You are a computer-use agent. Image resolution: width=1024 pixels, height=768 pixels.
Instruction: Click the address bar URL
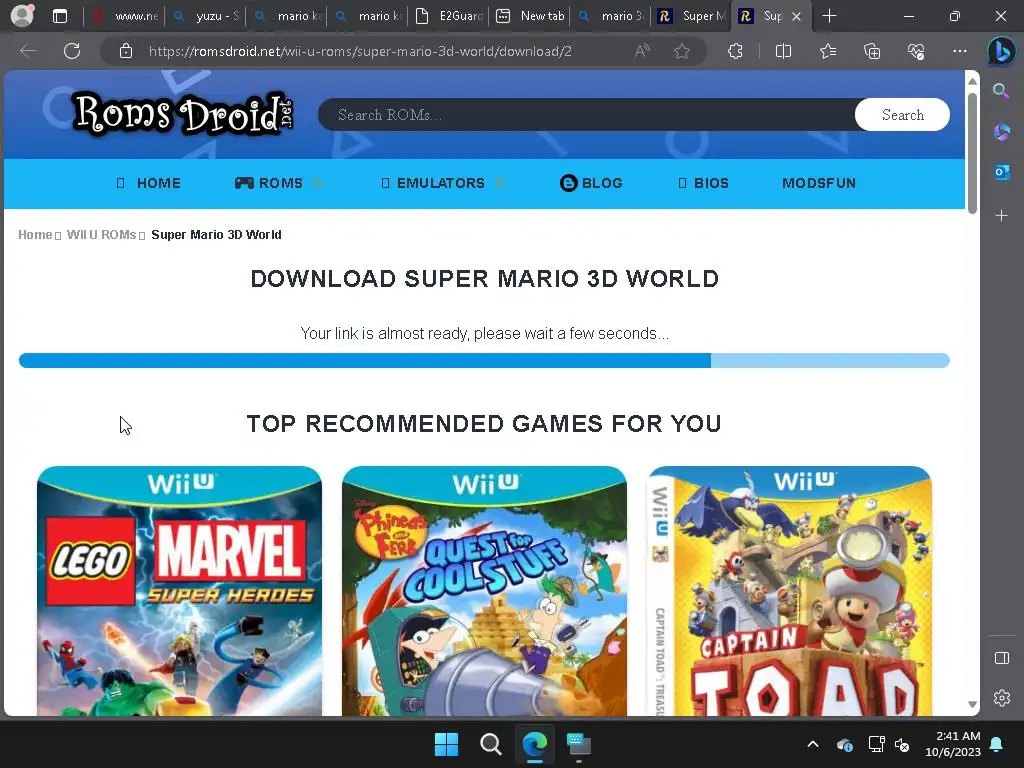(x=360, y=51)
